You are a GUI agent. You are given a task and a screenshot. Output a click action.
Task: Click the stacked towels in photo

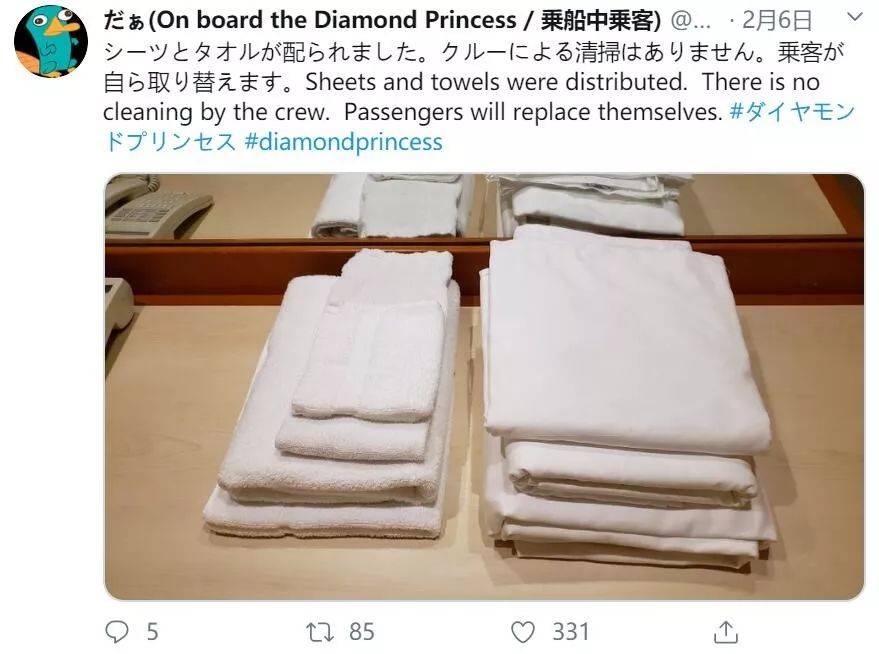332,392
